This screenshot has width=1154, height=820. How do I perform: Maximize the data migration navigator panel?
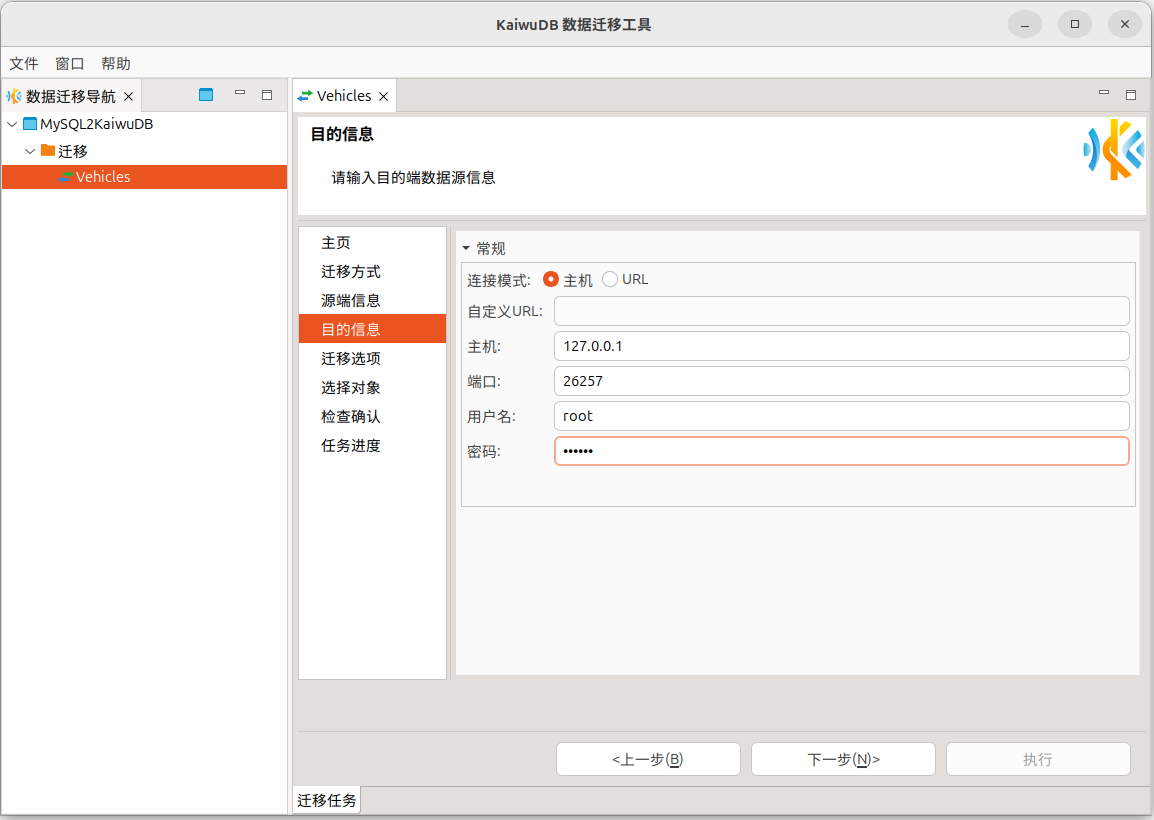(267, 95)
